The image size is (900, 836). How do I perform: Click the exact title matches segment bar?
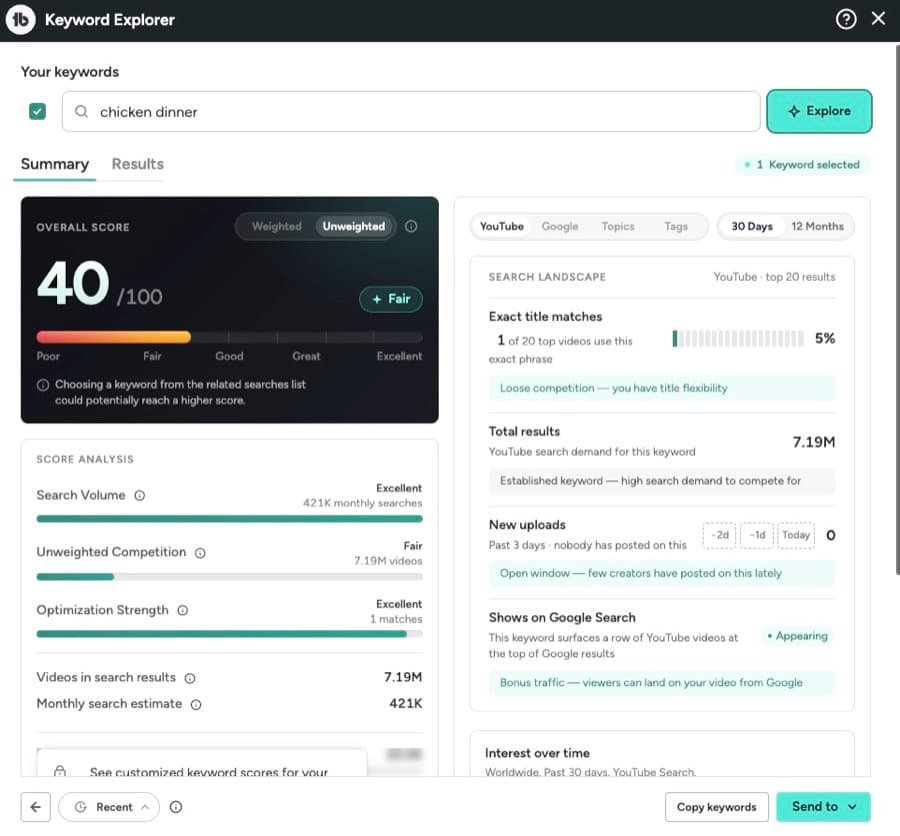(x=738, y=339)
